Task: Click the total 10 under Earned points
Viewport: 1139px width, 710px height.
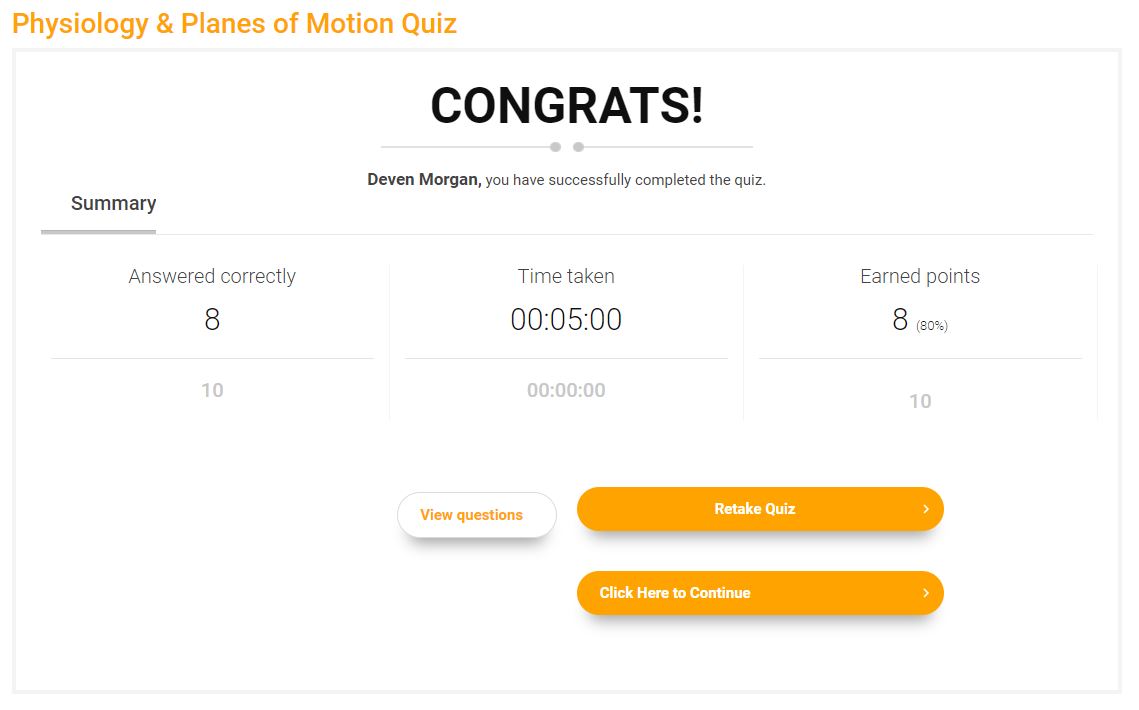Action: 920,402
